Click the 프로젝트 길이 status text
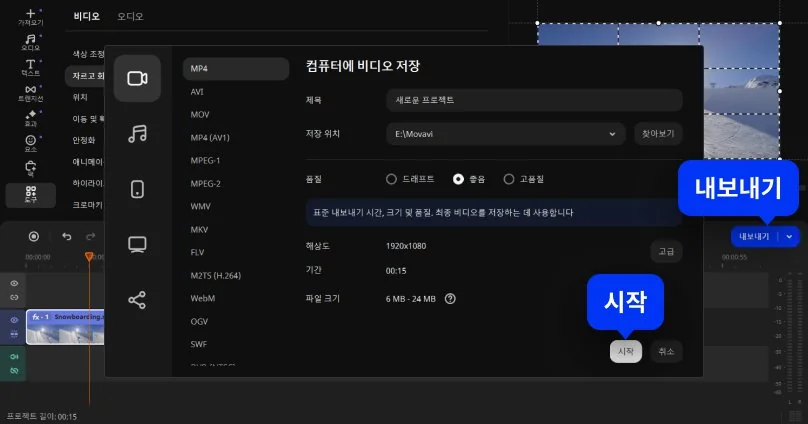808x424 pixels. click(42, 416)
